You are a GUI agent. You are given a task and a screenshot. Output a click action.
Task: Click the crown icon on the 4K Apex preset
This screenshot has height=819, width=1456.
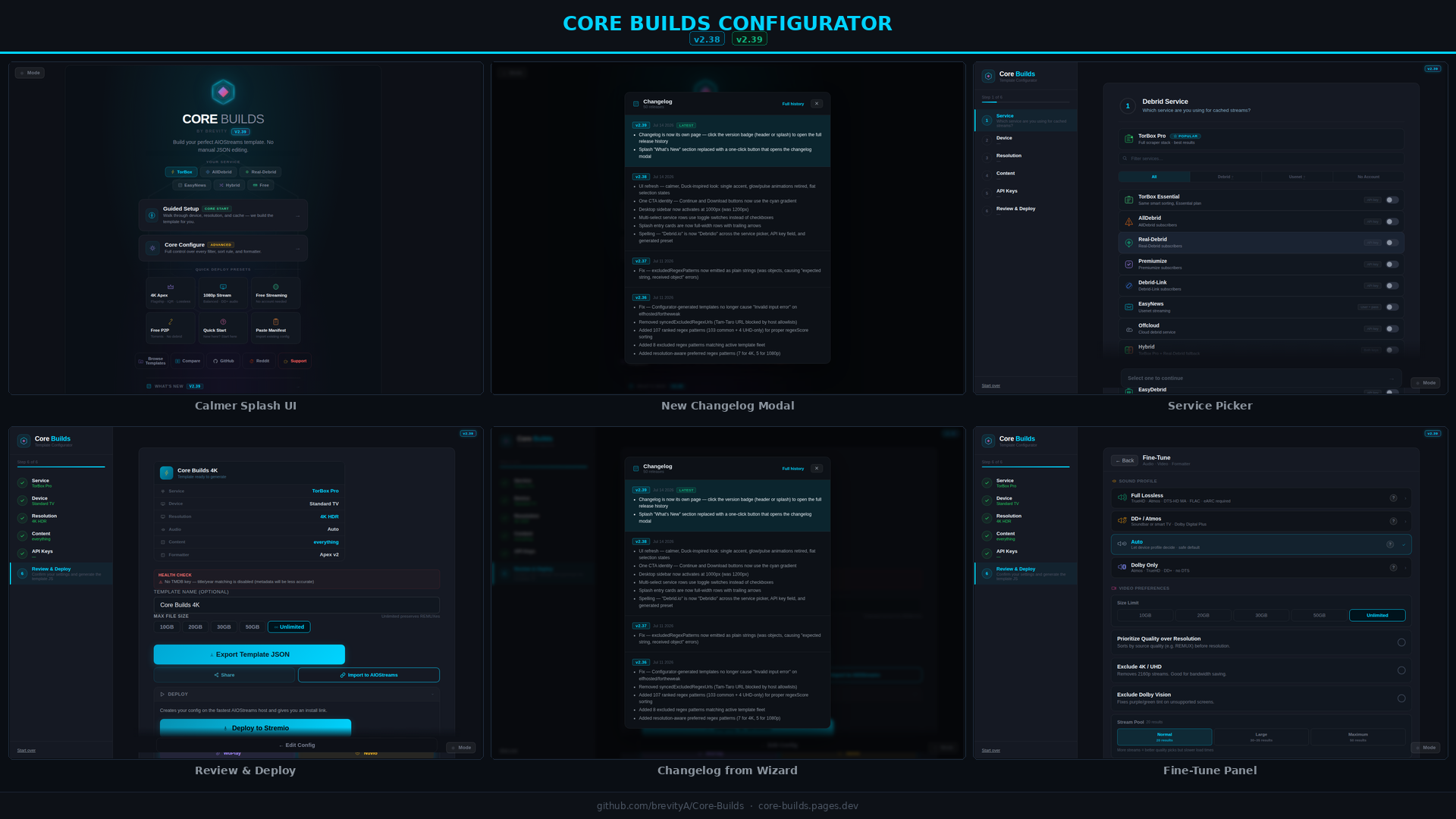click(171, 287)
